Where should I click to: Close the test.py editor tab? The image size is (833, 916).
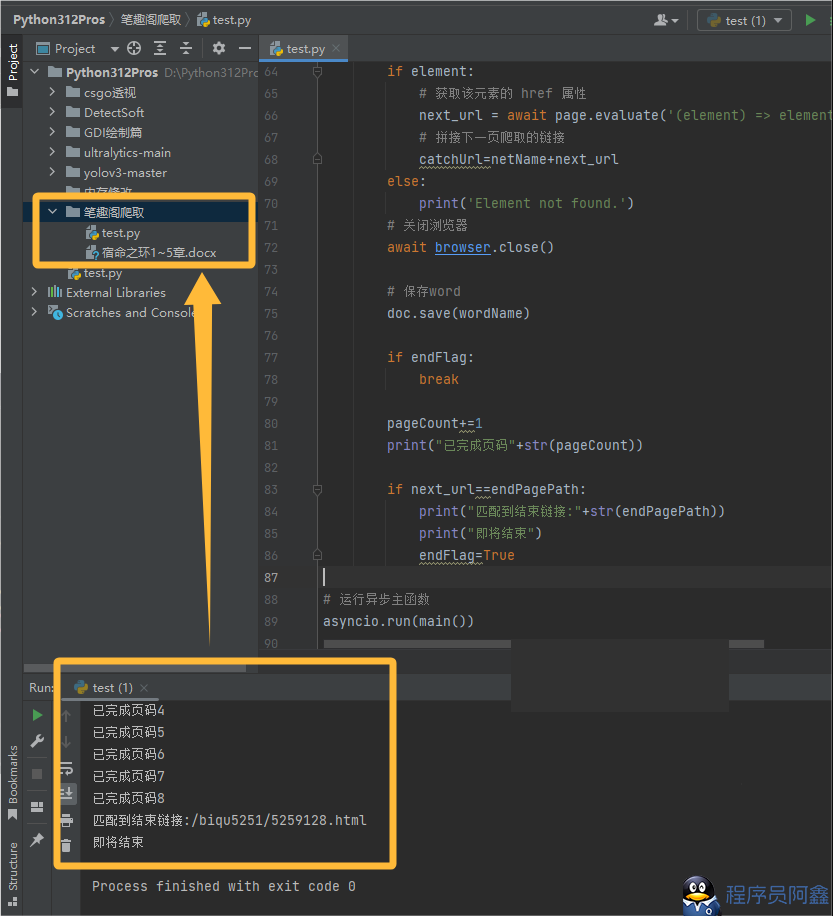[x=336, y=48]
